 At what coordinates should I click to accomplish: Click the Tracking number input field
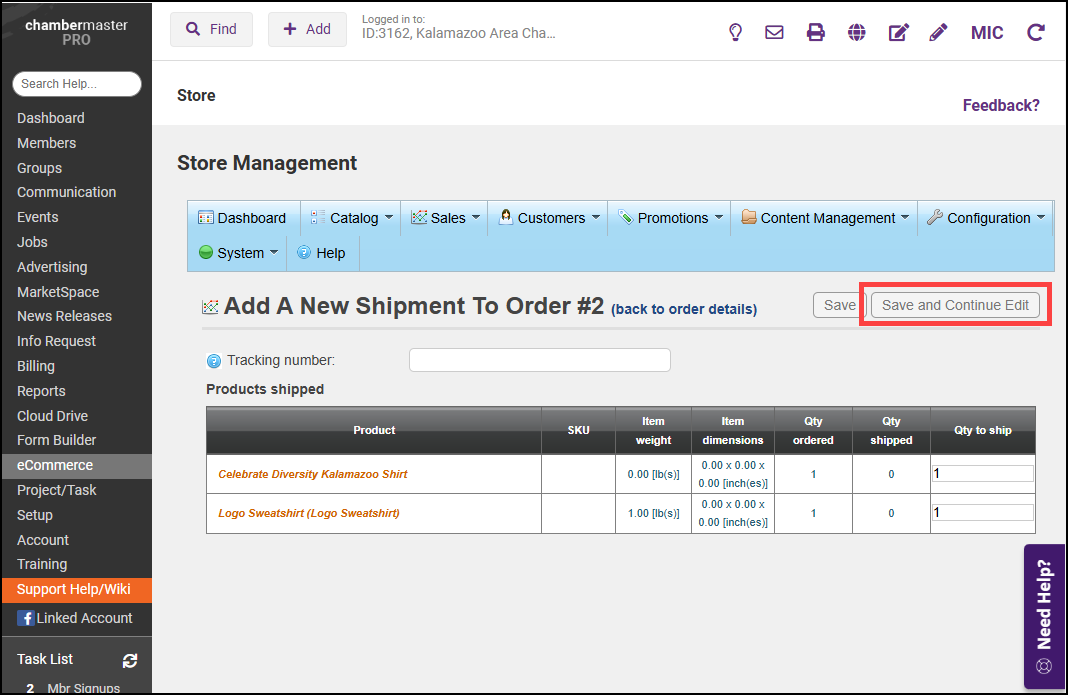[x=539, y=360]
